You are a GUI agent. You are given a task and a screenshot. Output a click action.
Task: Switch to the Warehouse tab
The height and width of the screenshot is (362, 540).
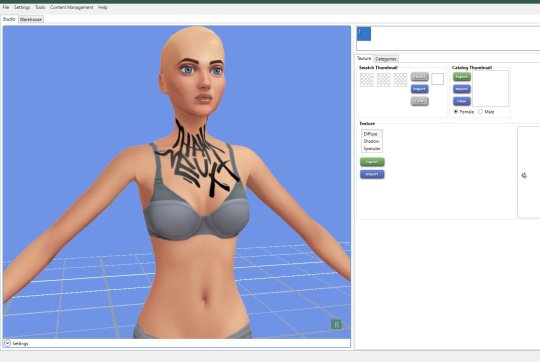click(31, 19)
